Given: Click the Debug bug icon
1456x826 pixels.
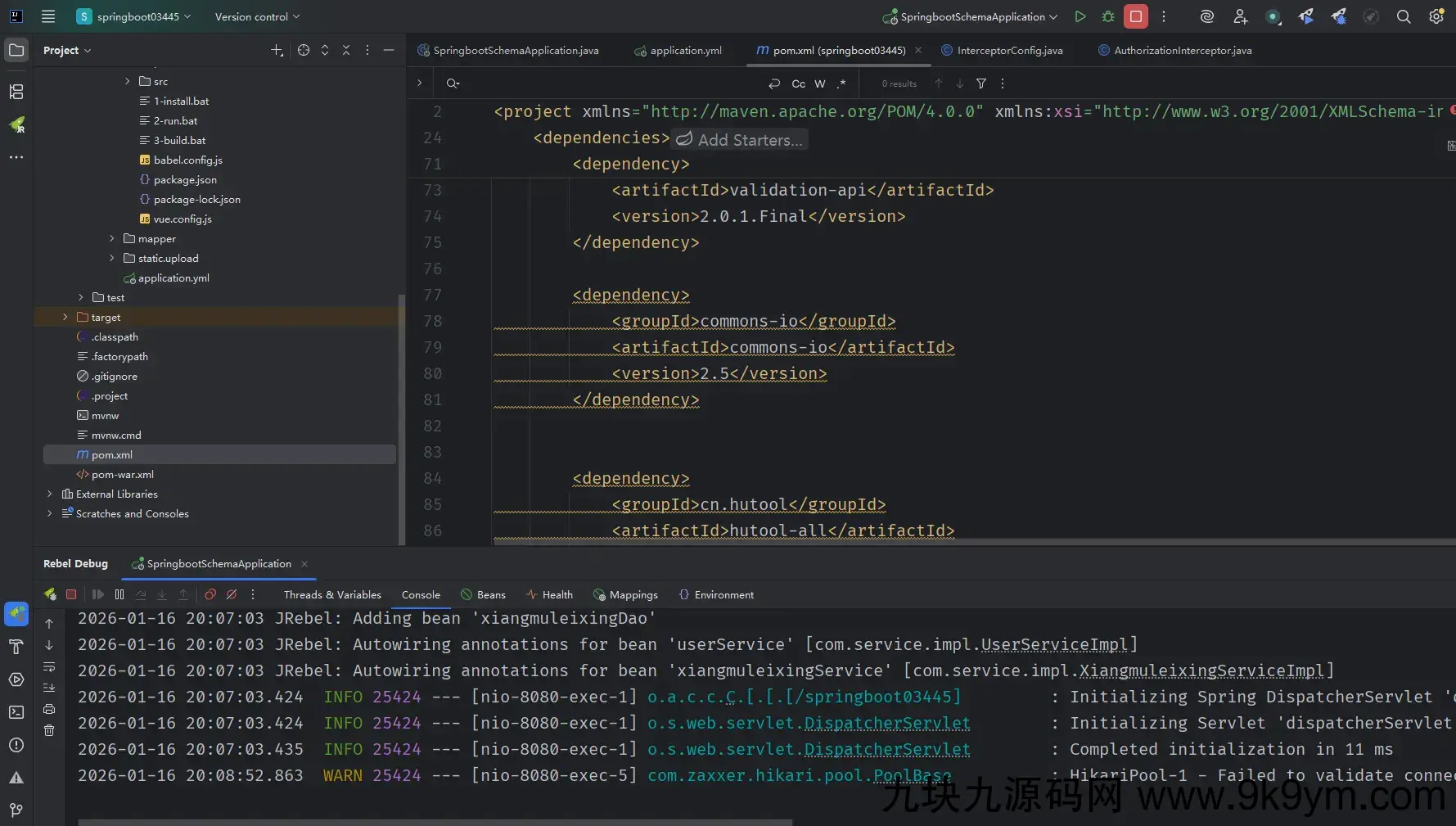Looking at the screenshot, I should coord(1108,16).
